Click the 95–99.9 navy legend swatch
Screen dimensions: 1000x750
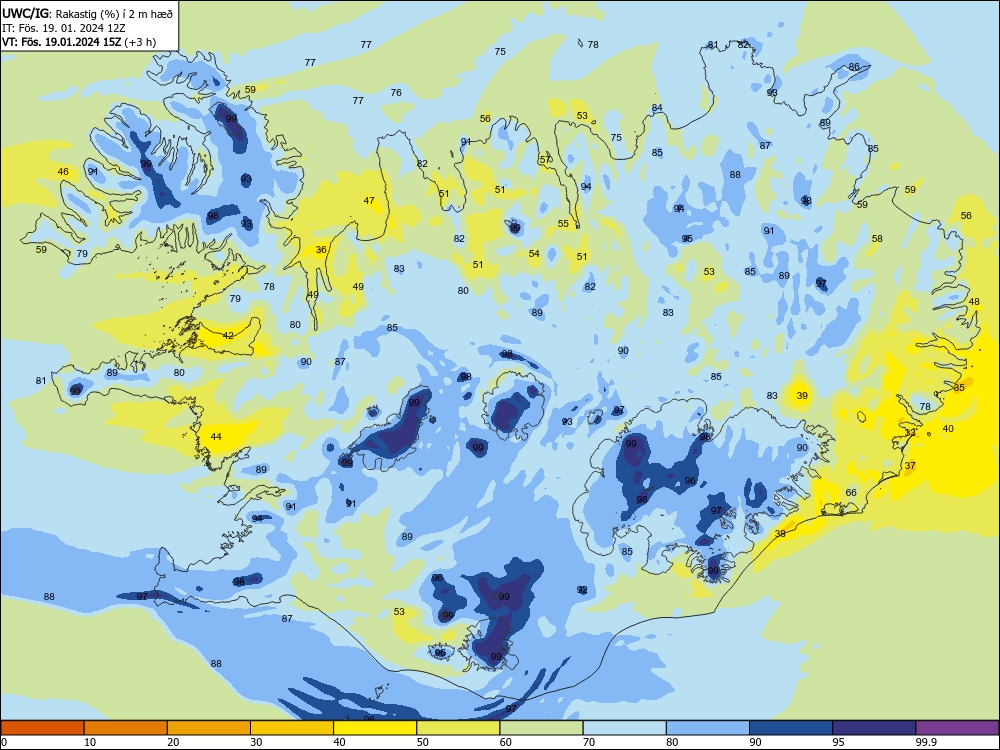click(874, 728)
